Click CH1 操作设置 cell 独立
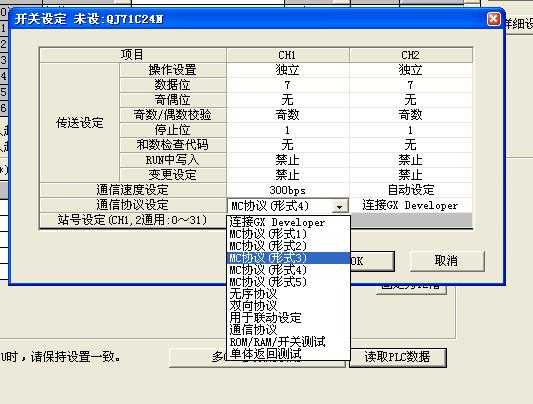The image size is (533, 404). coord(288,70)
